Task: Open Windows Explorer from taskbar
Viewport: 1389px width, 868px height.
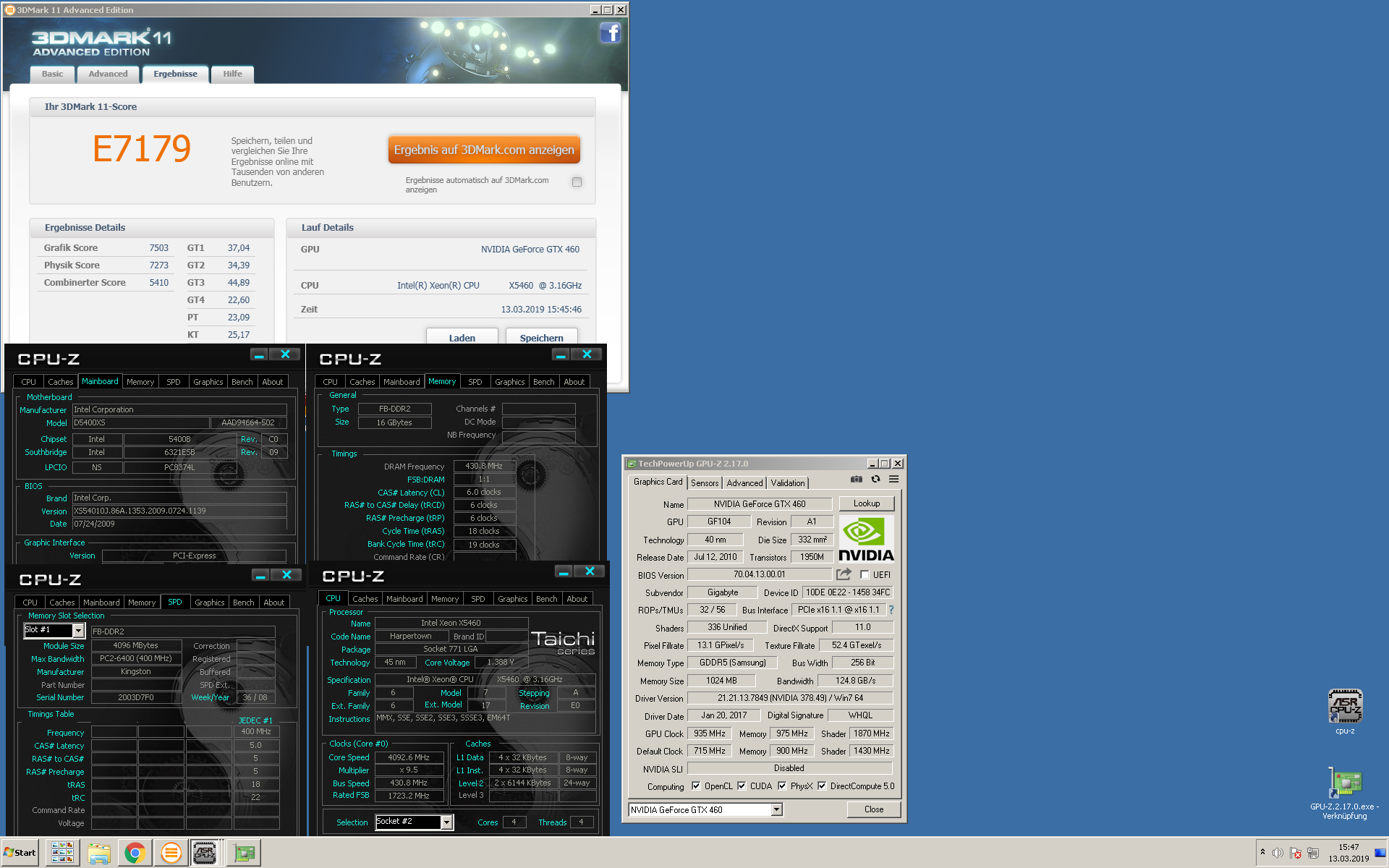Action: pyautogui.click(x=99, y=854)
